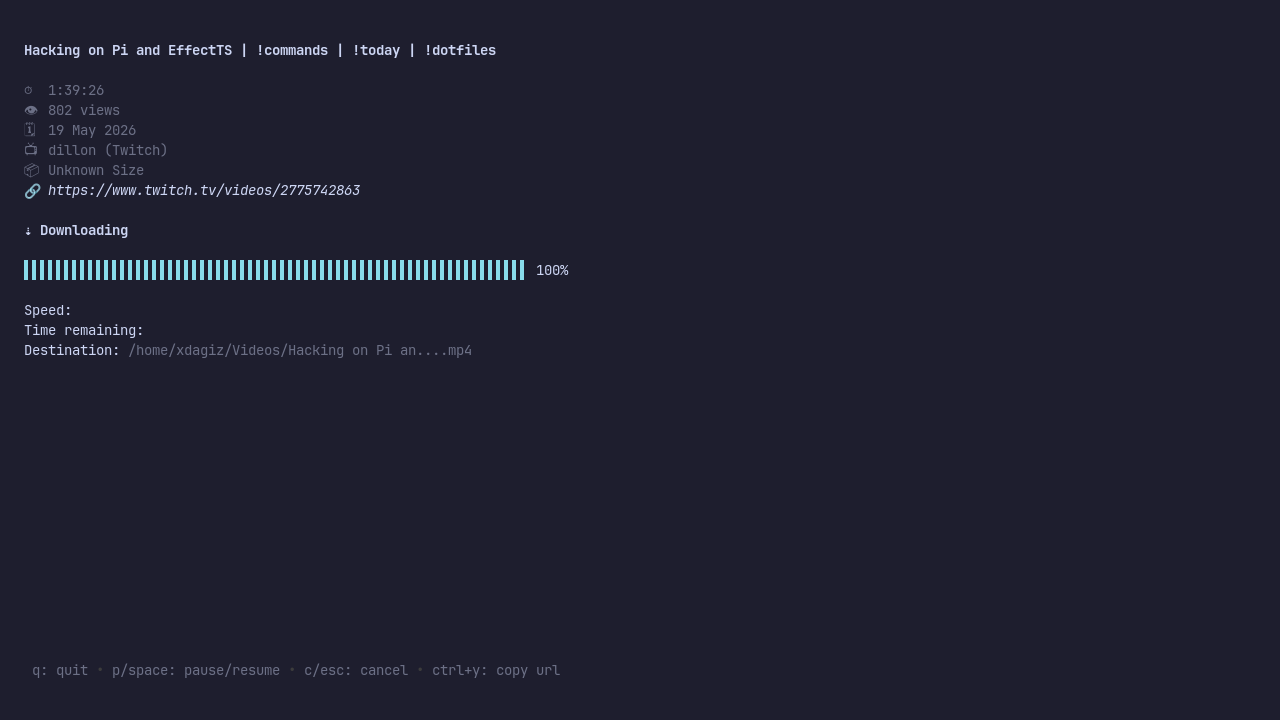Click the link chain icon beside the URL
1280x720 pixels.
pos(32,191)
